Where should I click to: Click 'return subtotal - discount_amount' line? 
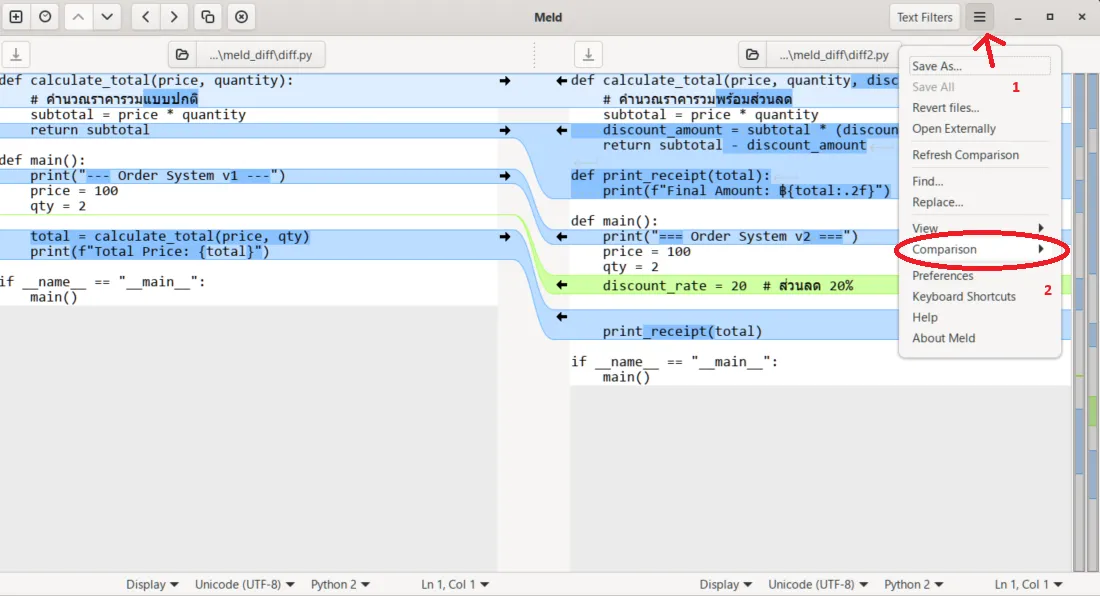pyautogui.click(x=734, y=145)
